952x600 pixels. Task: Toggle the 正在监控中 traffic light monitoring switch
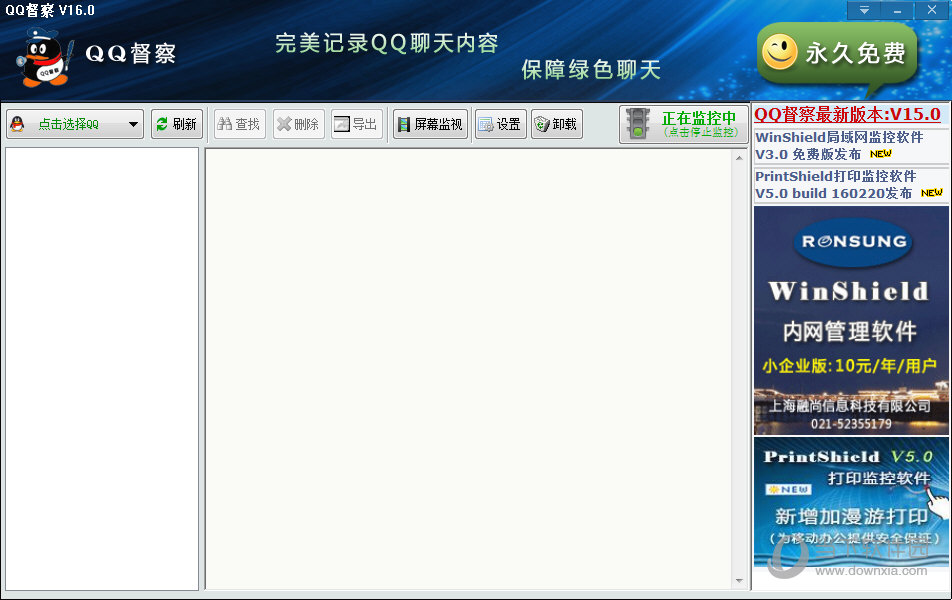[683, 124]
